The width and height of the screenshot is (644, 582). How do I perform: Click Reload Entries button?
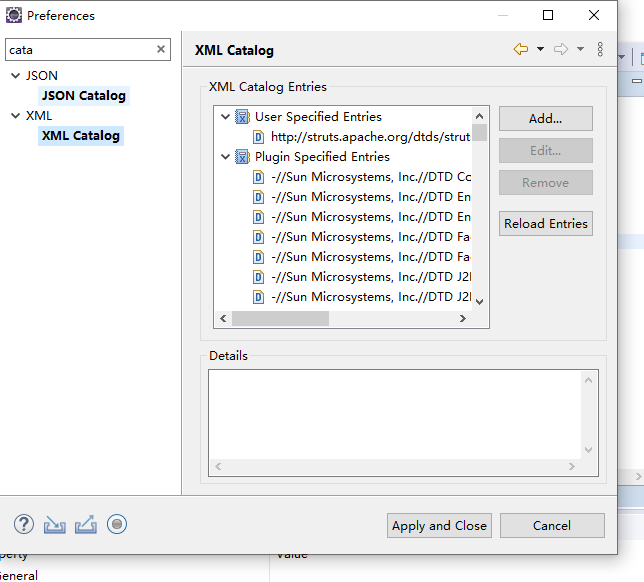click(546, 223)
